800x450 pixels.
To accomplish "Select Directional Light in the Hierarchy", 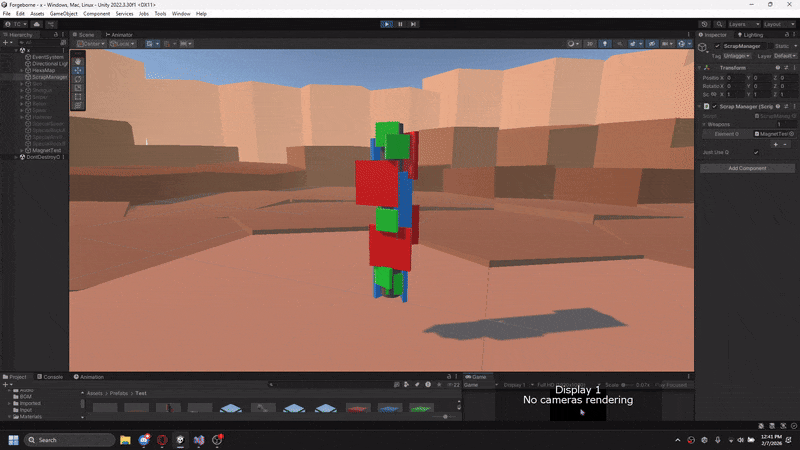I will (x=46, y=64).
